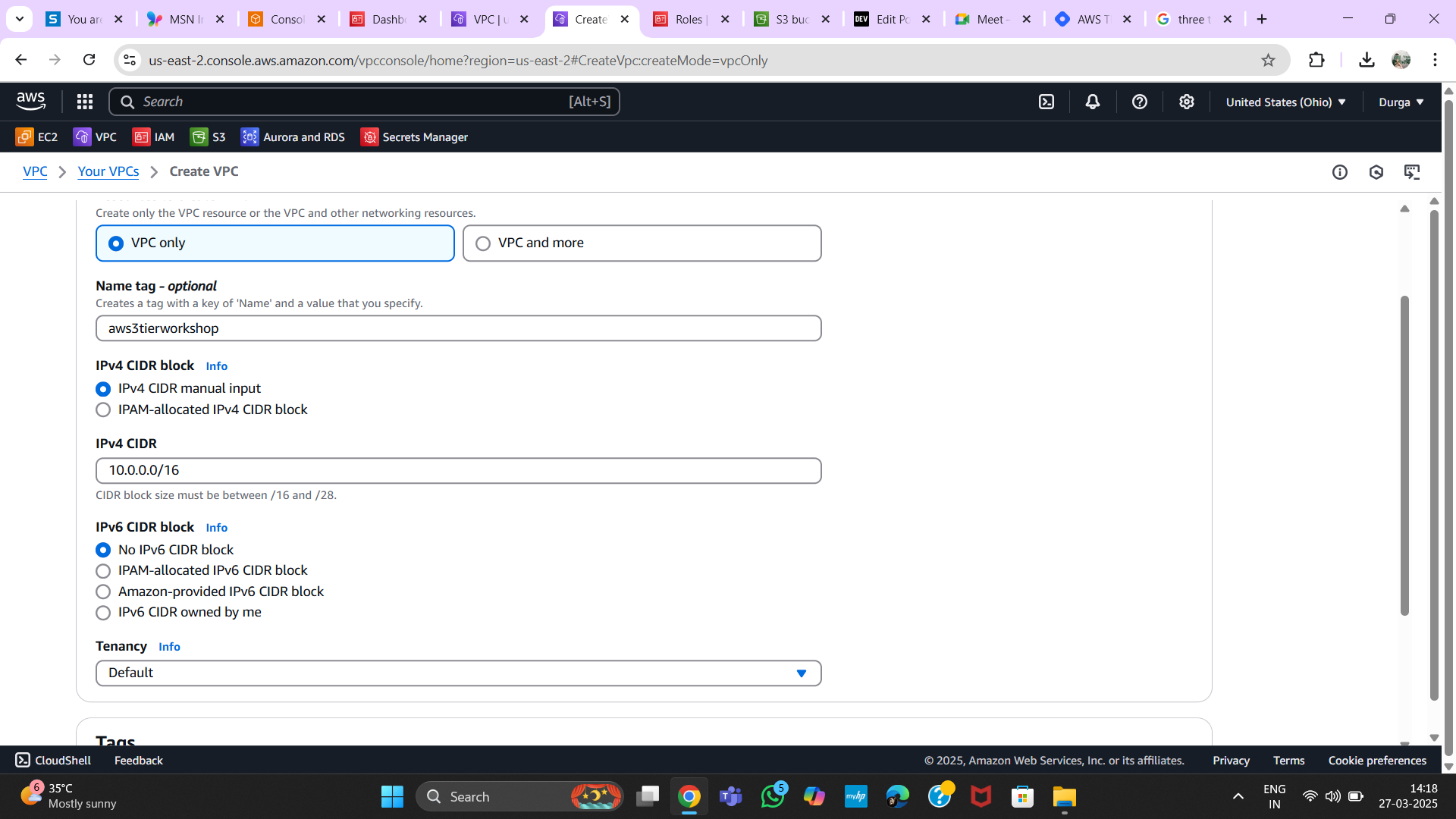Image resolution: width=1456 pixels, height=819 pixels.
Task: Open Info link for IPv4 CIDR block
Action: 216,366
